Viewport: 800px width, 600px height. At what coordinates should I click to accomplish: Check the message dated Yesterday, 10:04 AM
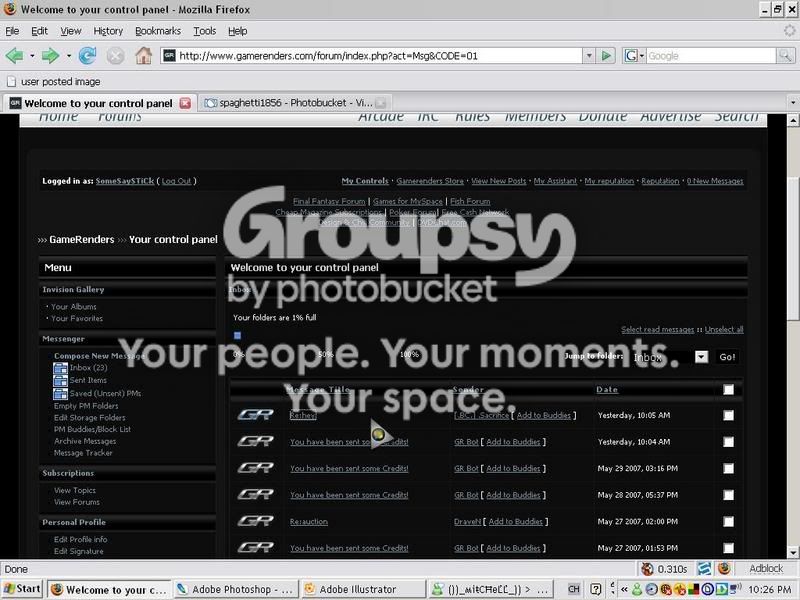(728, 442)
